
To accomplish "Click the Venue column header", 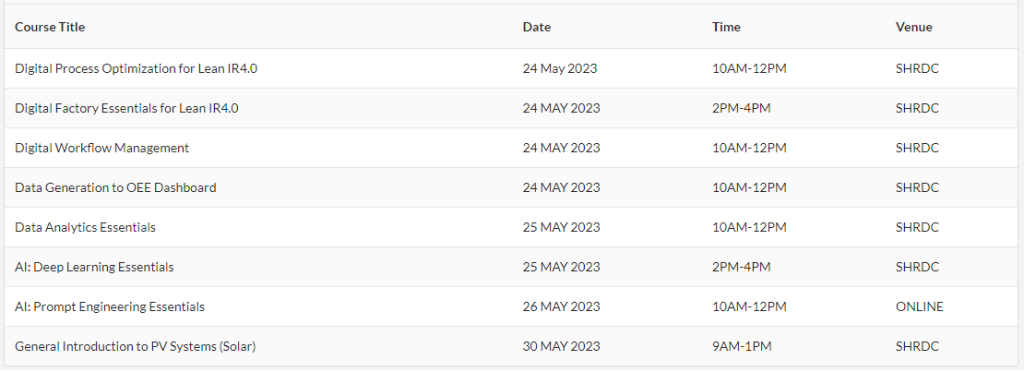I will [914, 27].
